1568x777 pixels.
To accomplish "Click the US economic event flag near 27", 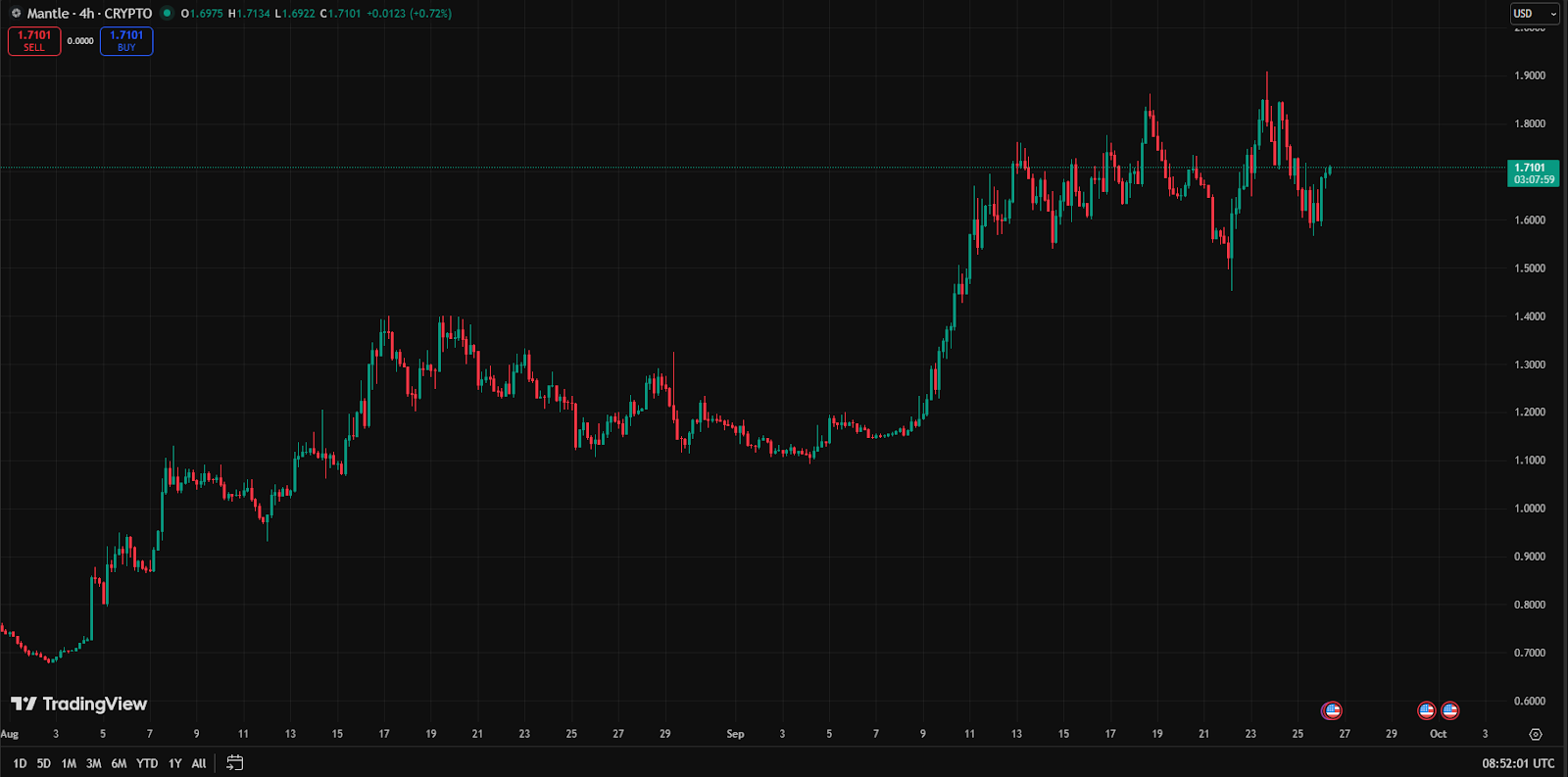I will (1331, 710).
